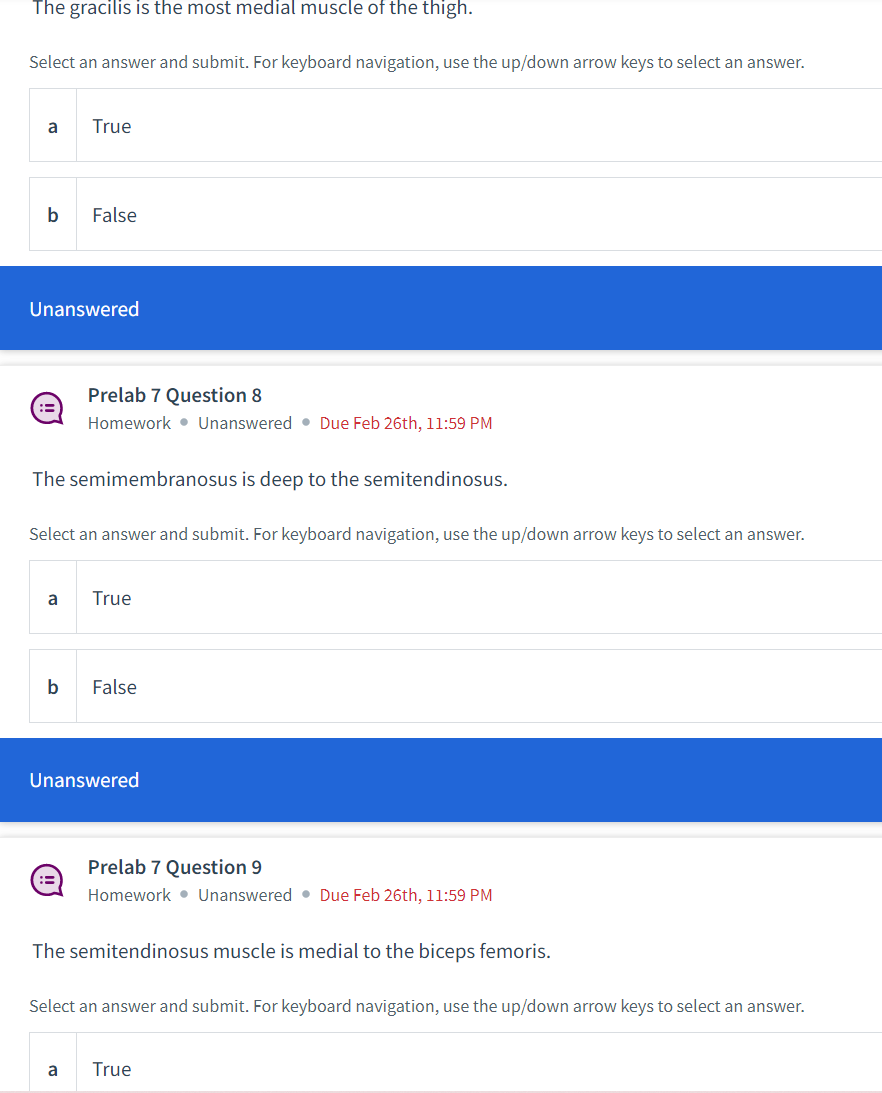Viewport: 882px width, 1093px height.
Task: Select False for the gracilis question
Action: coord(455,214)
